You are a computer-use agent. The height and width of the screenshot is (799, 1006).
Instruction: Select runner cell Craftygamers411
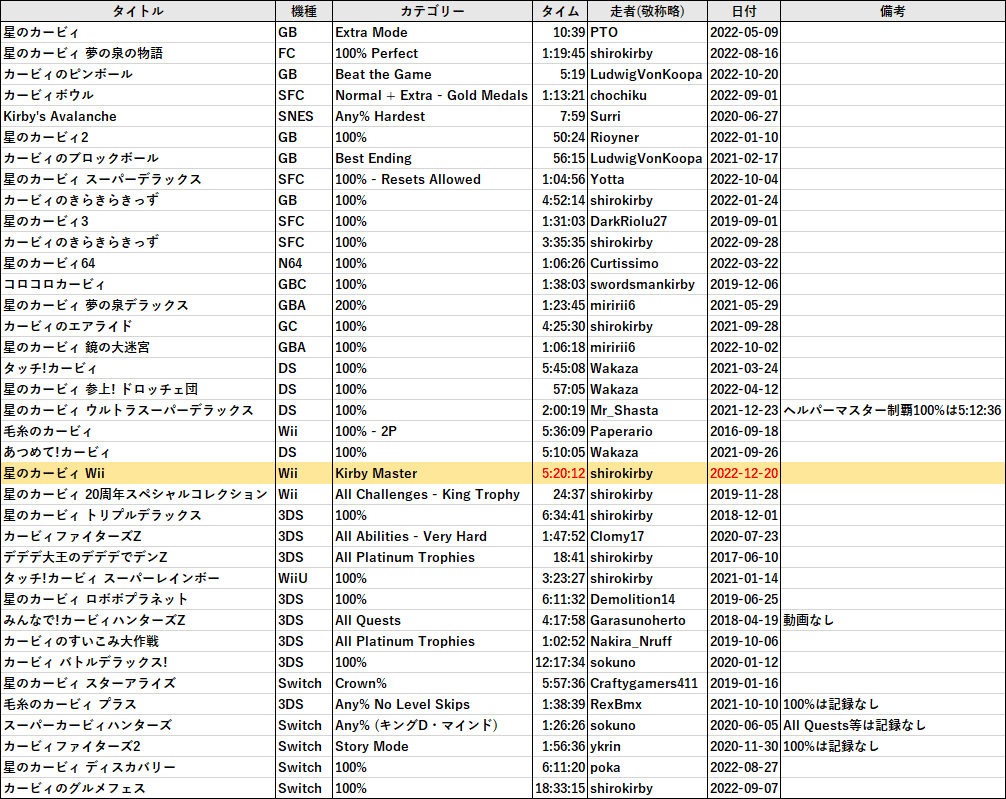(647, 683)
